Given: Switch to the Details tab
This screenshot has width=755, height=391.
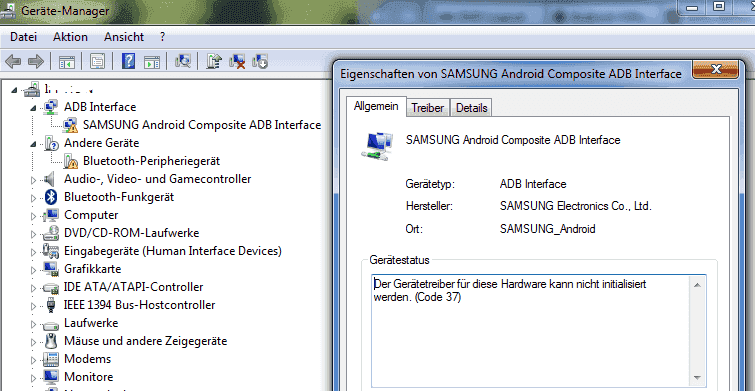Looking at the screenshot, I should click(471, 108).
